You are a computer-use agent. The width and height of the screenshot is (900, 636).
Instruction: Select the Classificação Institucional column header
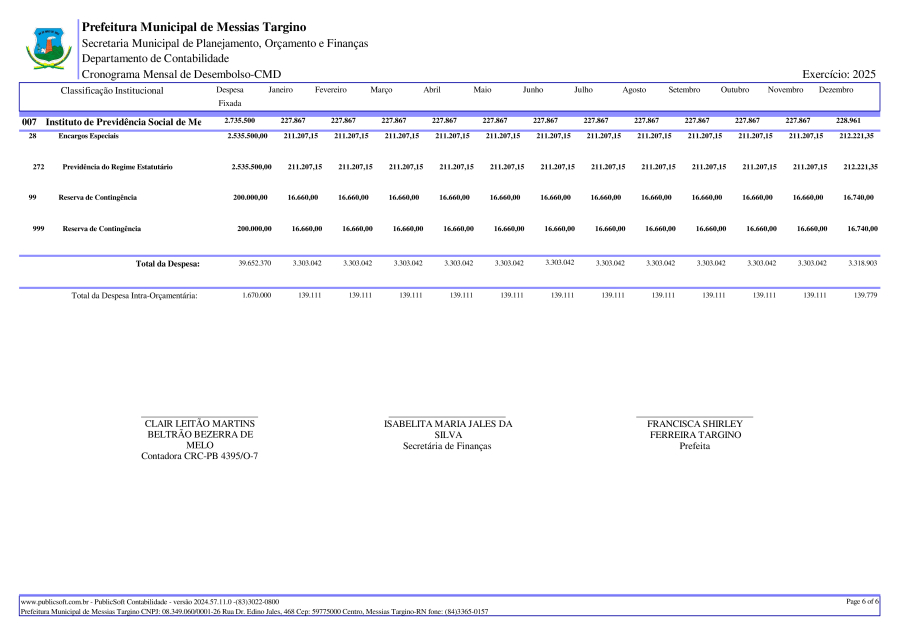tap(112, 91)
